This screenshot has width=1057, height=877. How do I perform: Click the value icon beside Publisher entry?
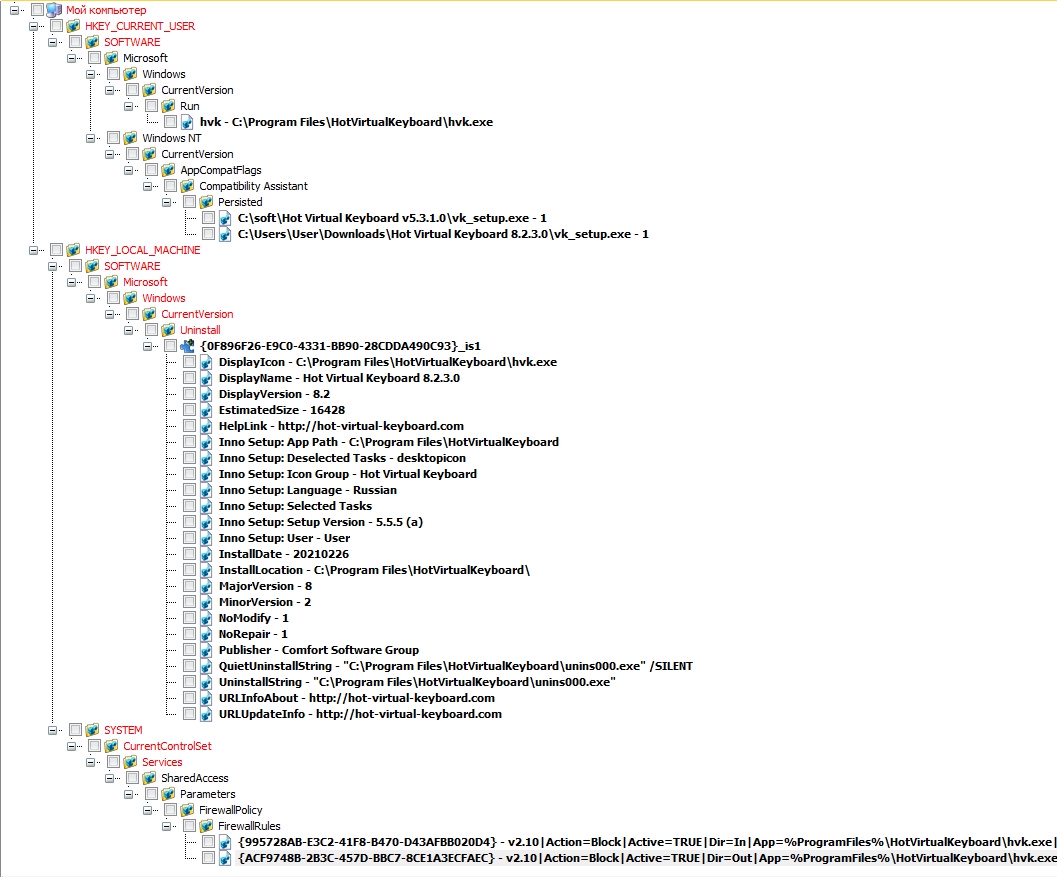click(206, 650)
